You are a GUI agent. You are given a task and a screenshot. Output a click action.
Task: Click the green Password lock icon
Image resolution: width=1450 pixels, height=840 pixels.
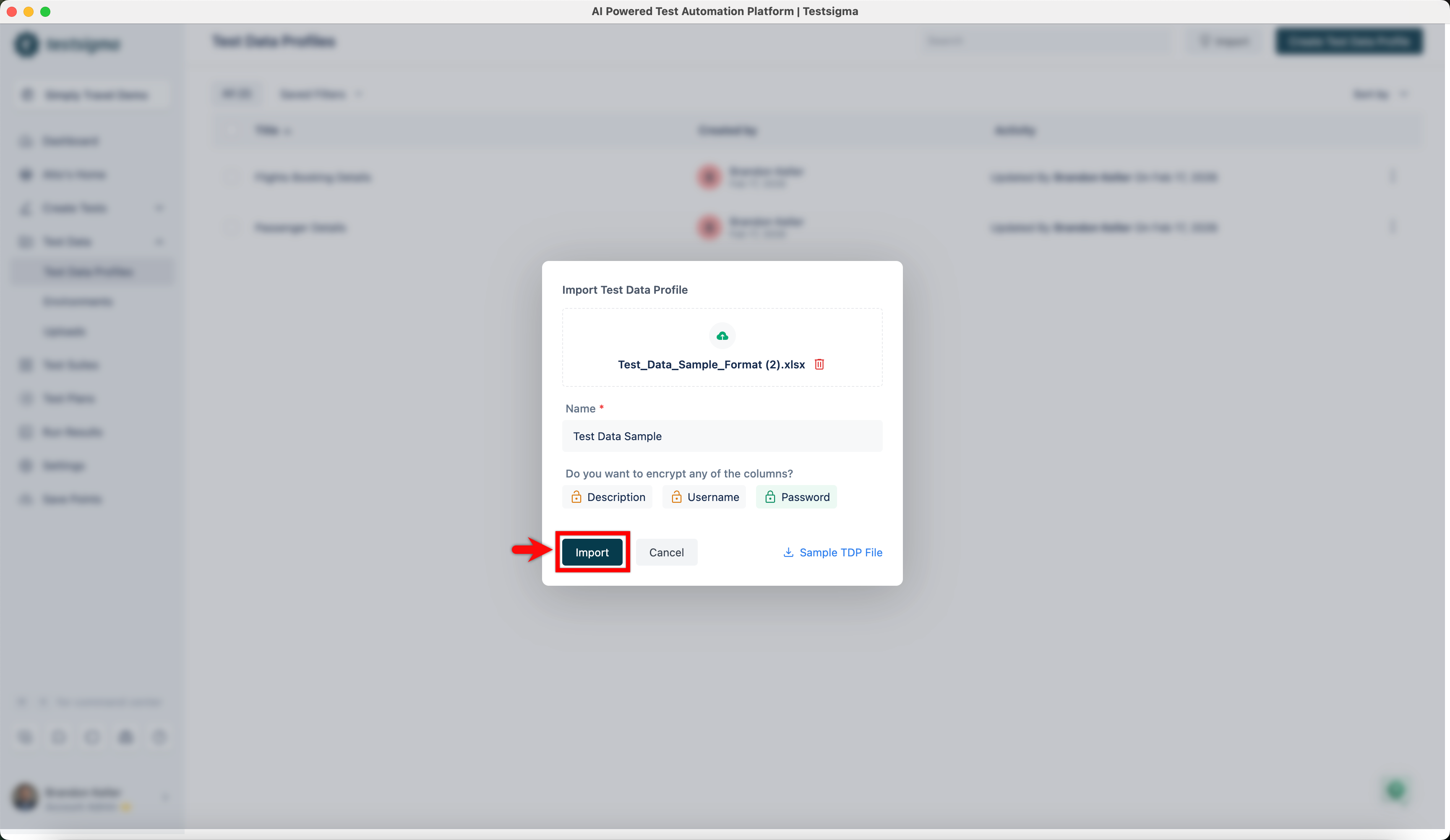(x=770, y=497)
